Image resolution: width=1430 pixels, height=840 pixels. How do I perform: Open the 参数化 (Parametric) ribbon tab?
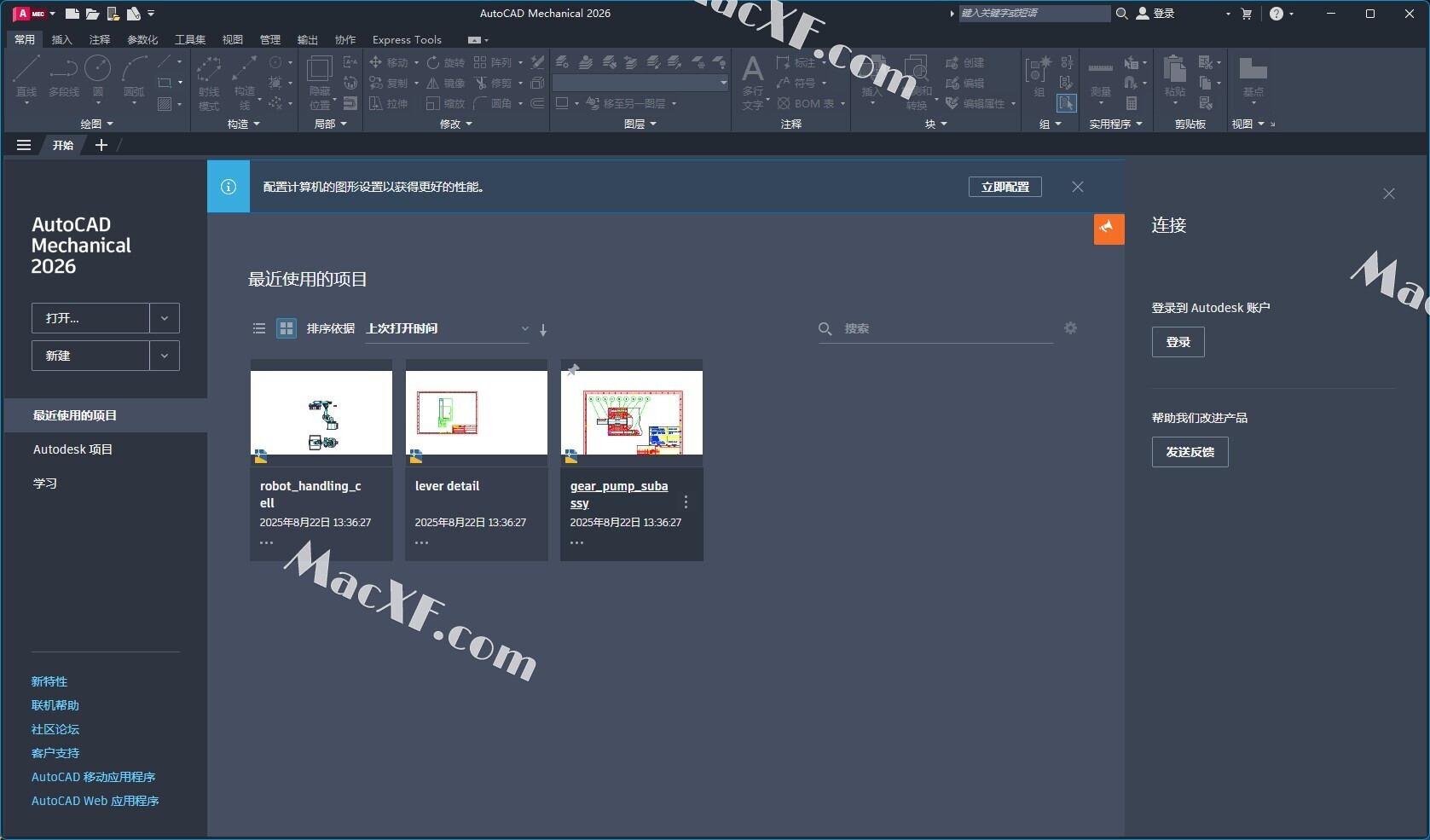click(142, 39)
